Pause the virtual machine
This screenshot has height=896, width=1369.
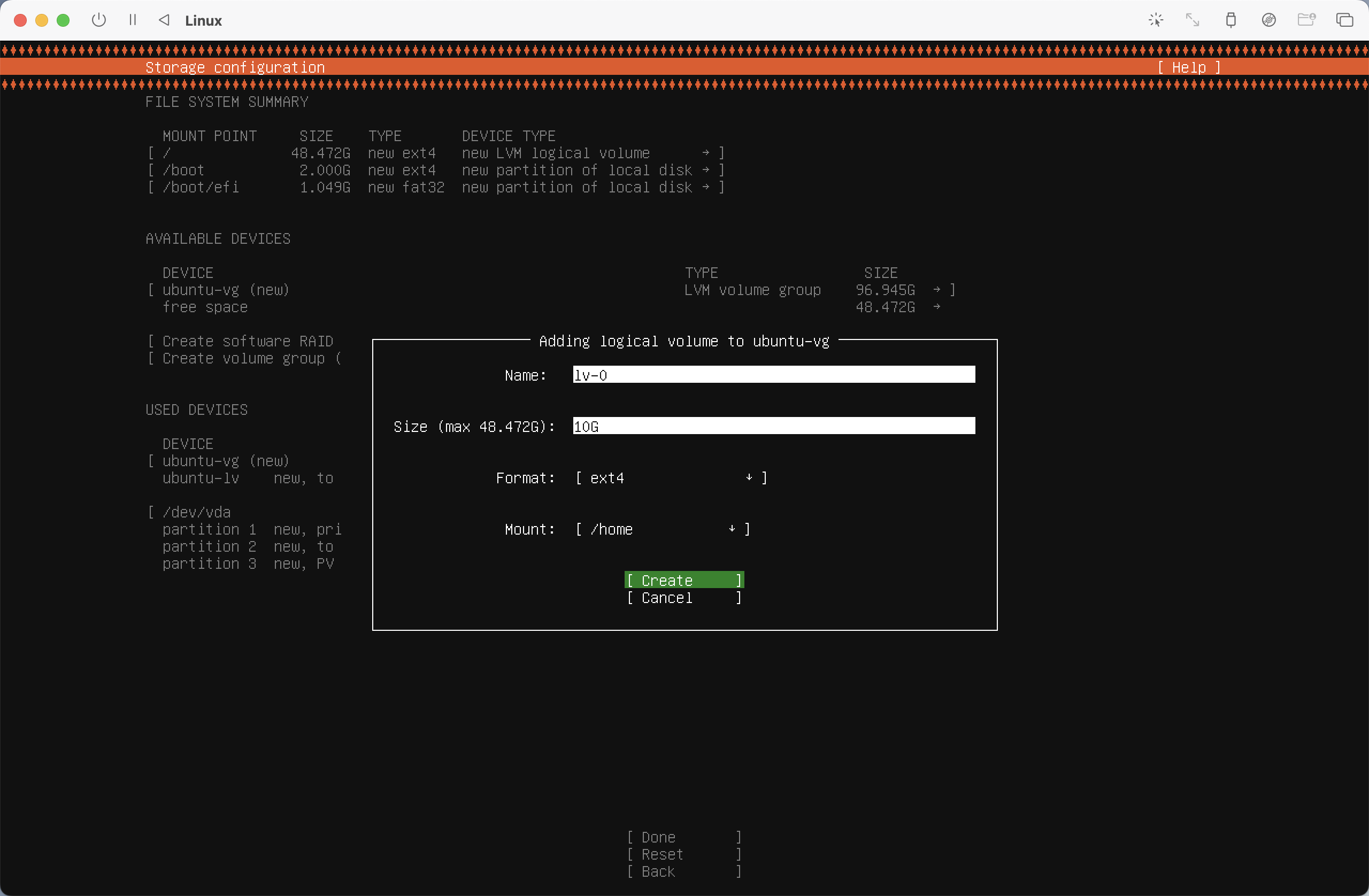click(133, 20)
